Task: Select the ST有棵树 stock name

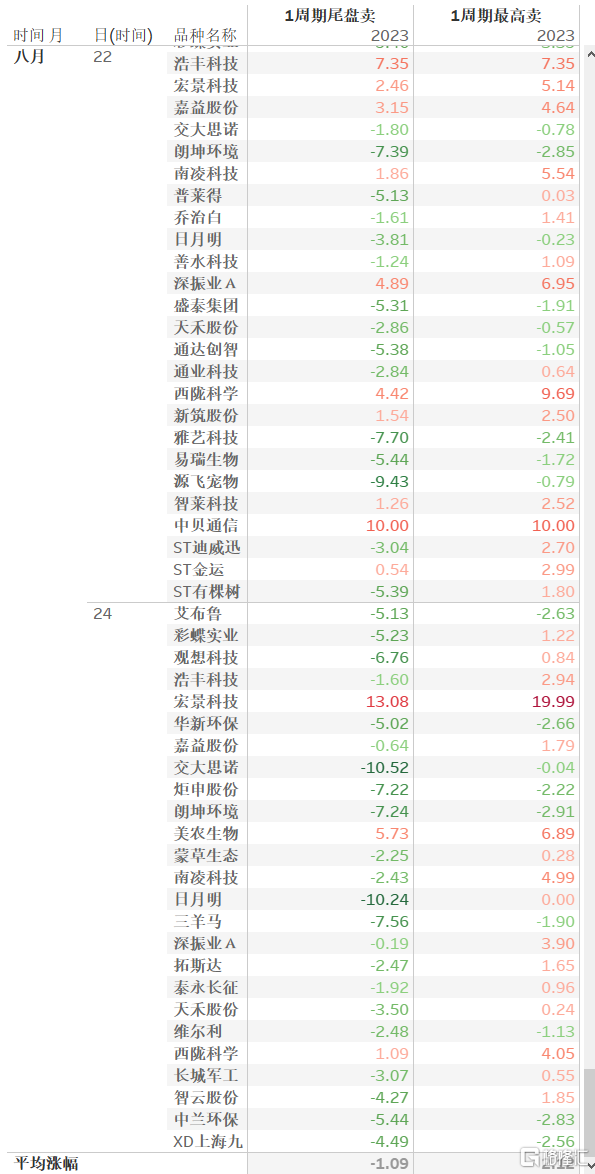Action: click(208, 591)
